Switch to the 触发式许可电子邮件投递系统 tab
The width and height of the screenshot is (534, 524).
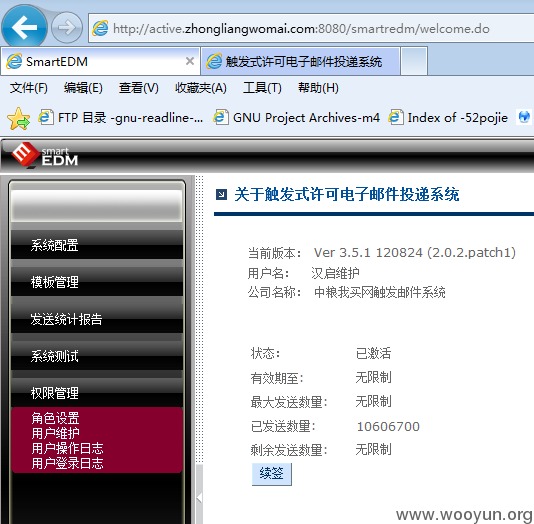point(300,62)
